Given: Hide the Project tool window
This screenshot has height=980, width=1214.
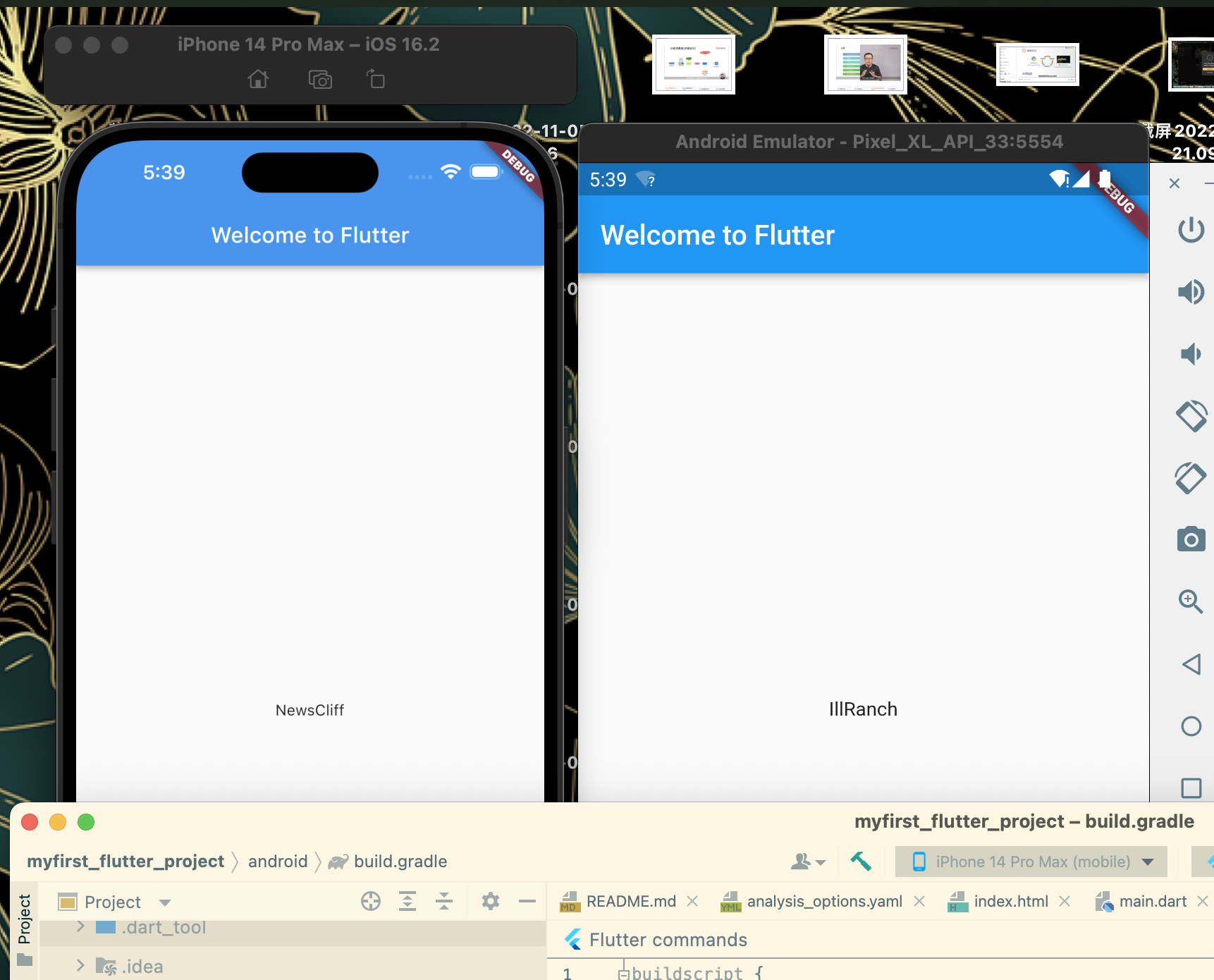Looking at the screenshot, I should coord(527,901).
